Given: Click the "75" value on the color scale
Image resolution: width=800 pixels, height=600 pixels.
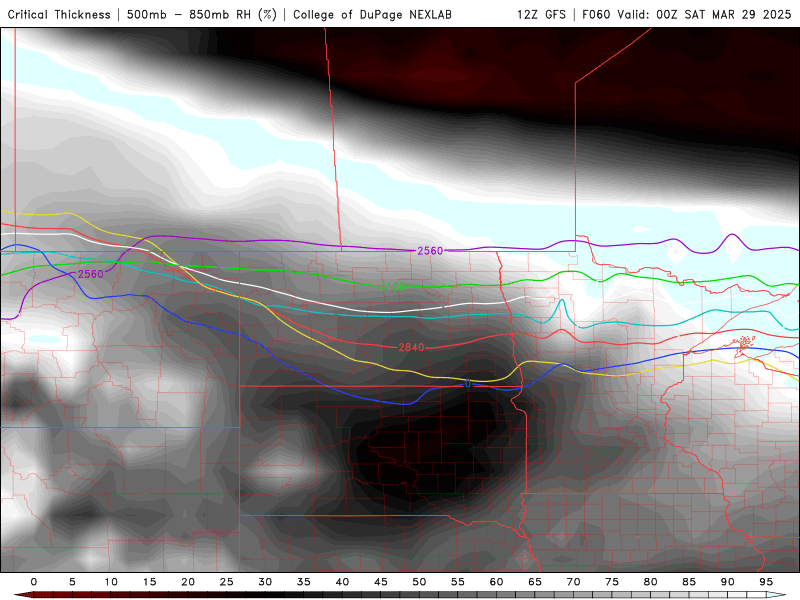Looking at the screenshot, I should tap(612, 582).
